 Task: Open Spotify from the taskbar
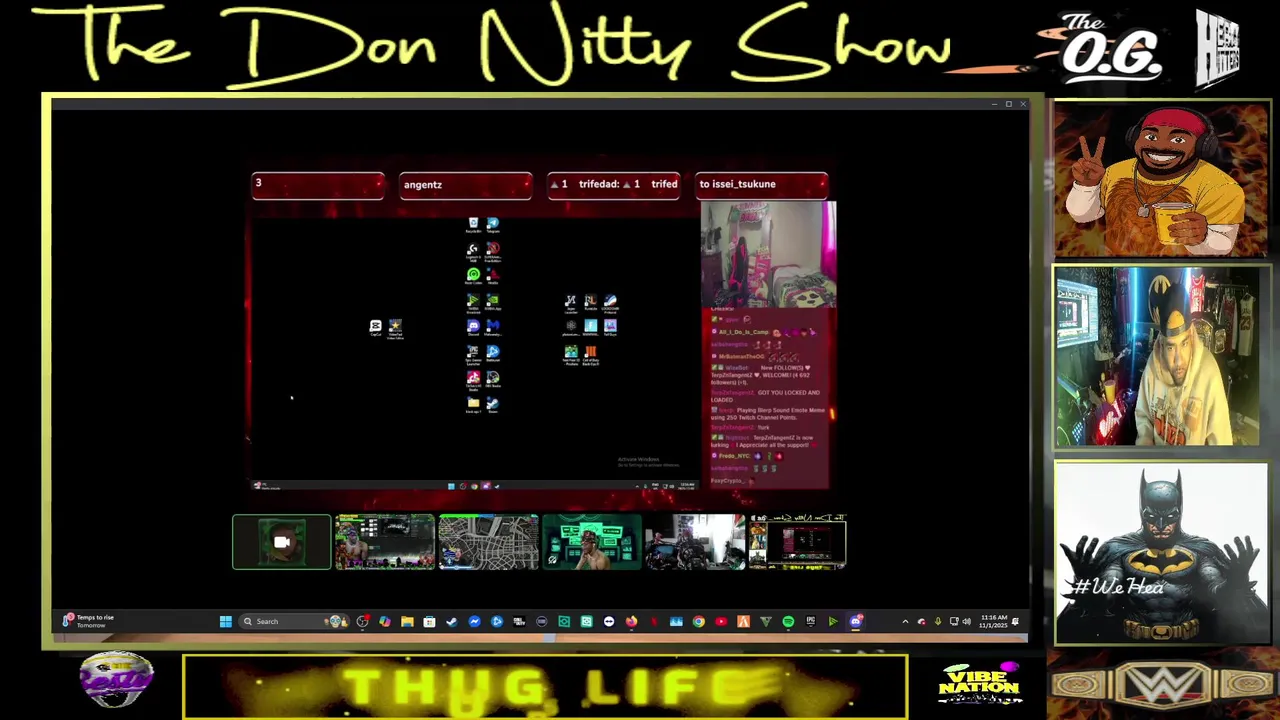pos(788,621)
